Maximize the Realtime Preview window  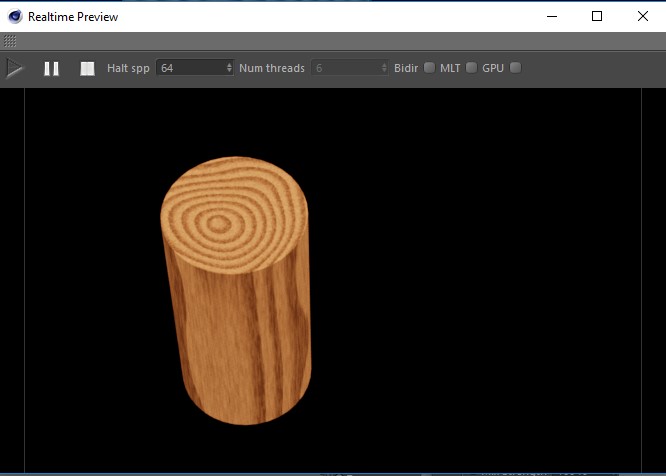tap(597, 16)
